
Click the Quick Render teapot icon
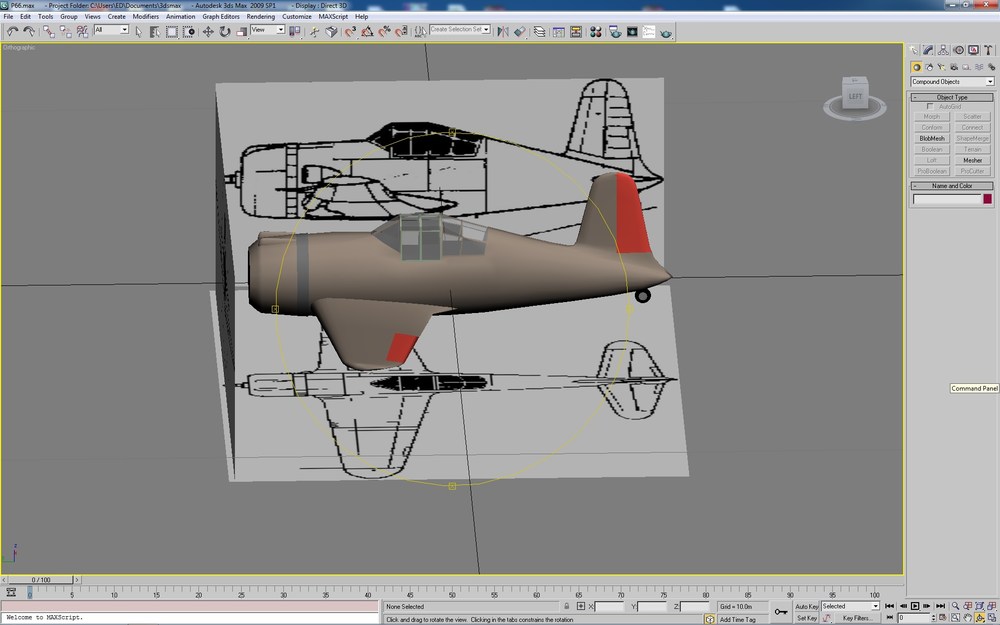click(666, 31)
